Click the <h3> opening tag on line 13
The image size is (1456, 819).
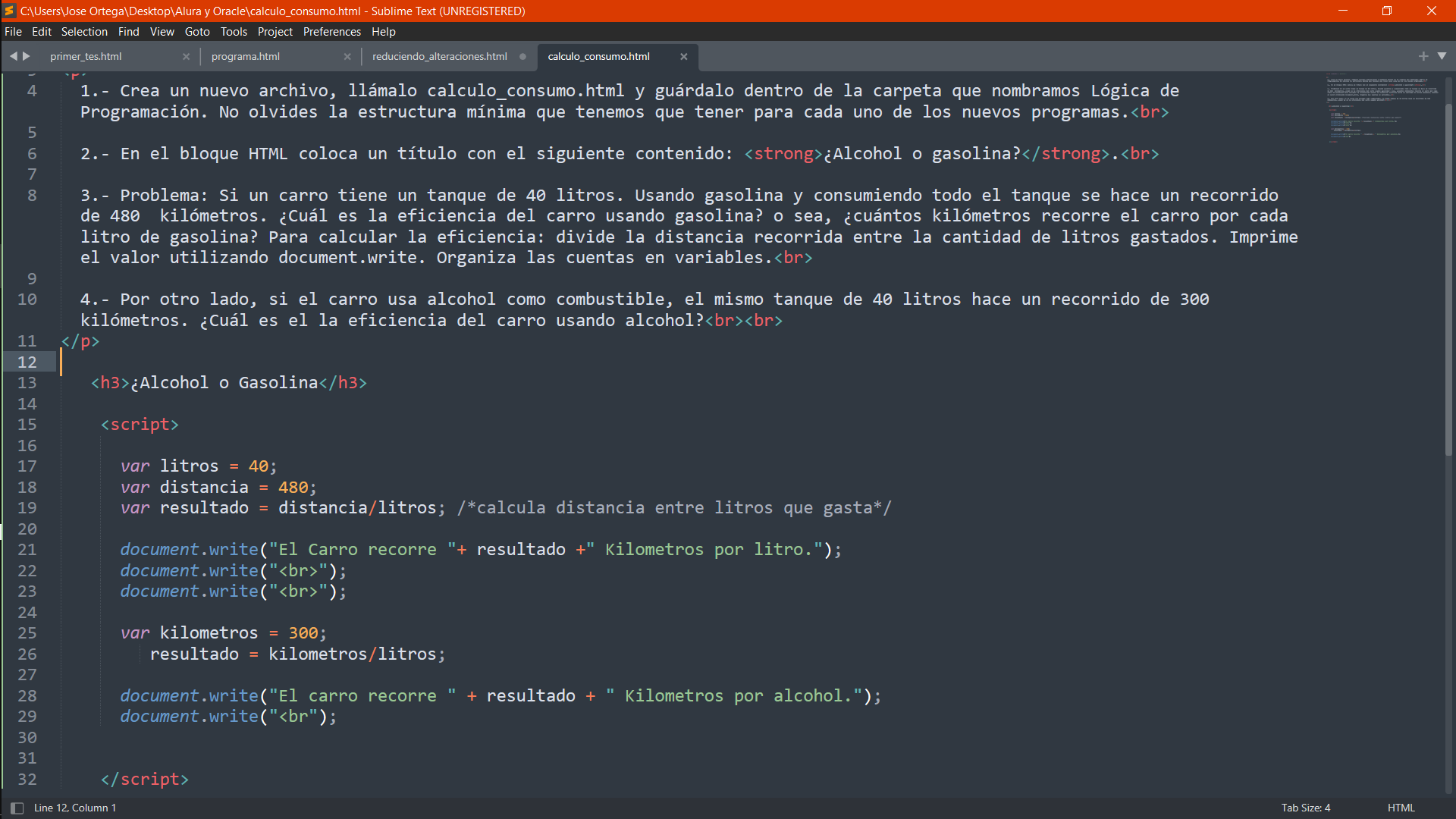click(110, 383)
